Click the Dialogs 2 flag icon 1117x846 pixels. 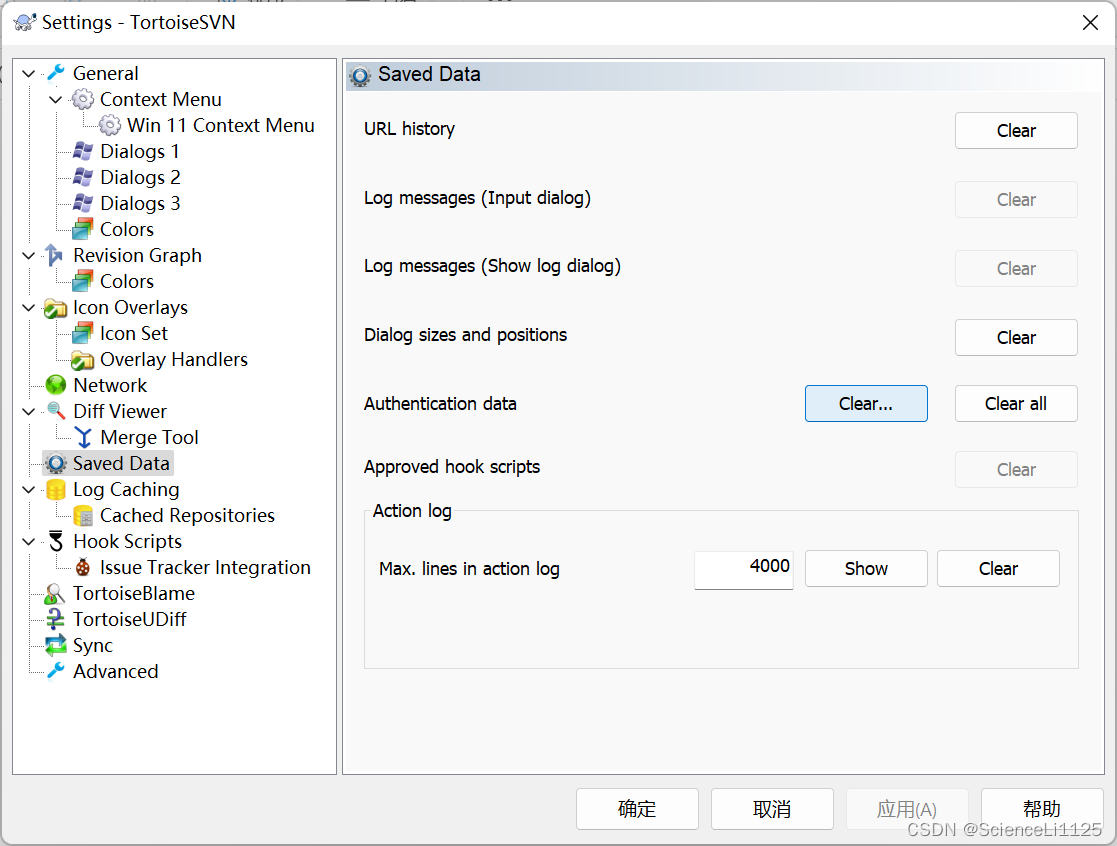[x=83, y=177]
